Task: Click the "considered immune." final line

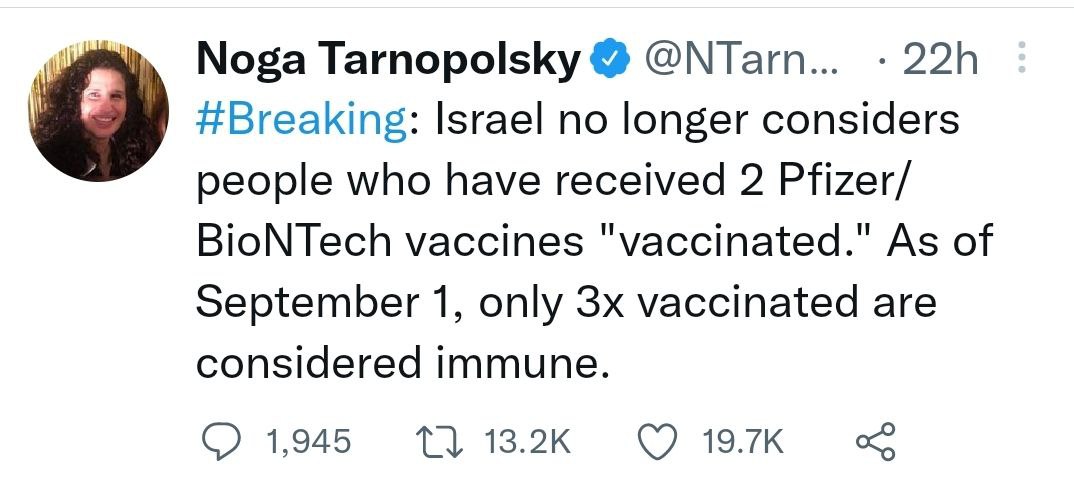Action: click(x=402, y=363)
